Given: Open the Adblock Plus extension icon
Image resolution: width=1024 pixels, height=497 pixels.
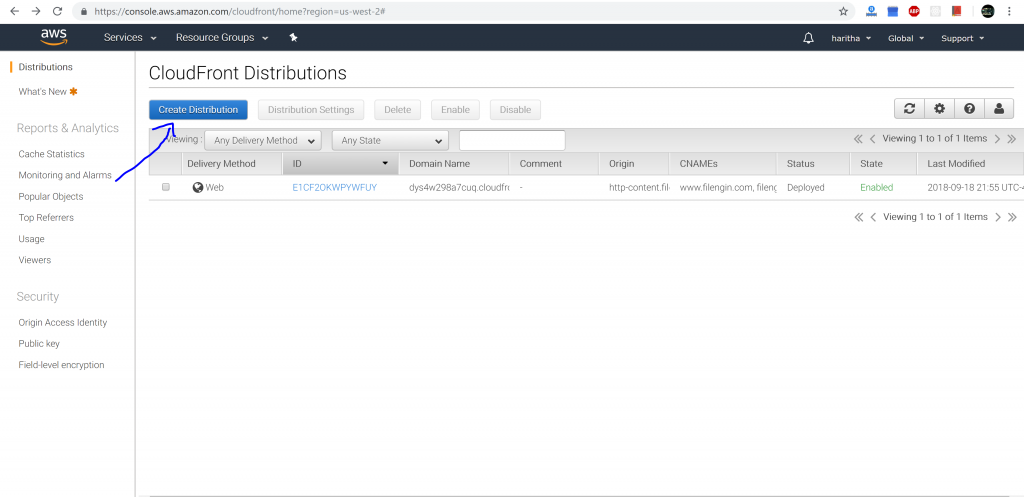Looking at the screenshot, I should point(914,11).
